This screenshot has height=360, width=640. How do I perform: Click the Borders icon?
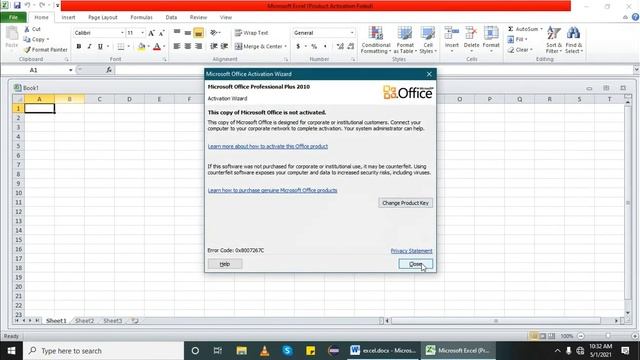120,47
